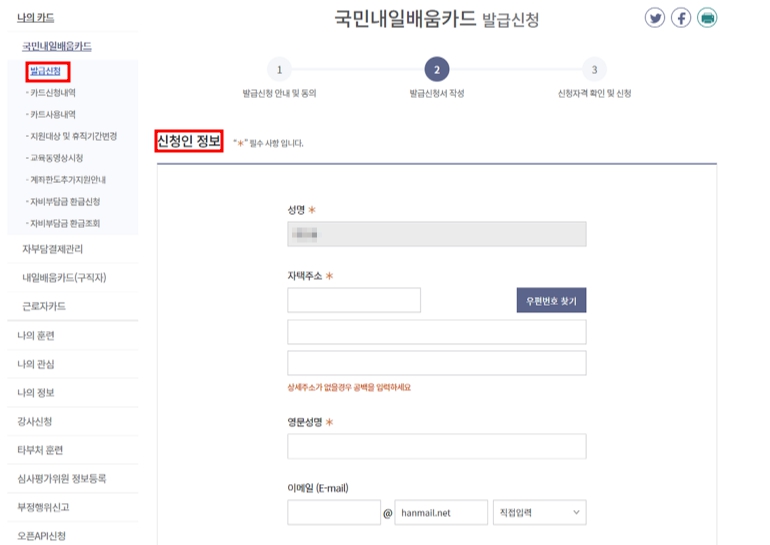Screen dimensions: 770x545
Task: Open 카드신청내역 sidebar link
Action: [x=51, y=93]
